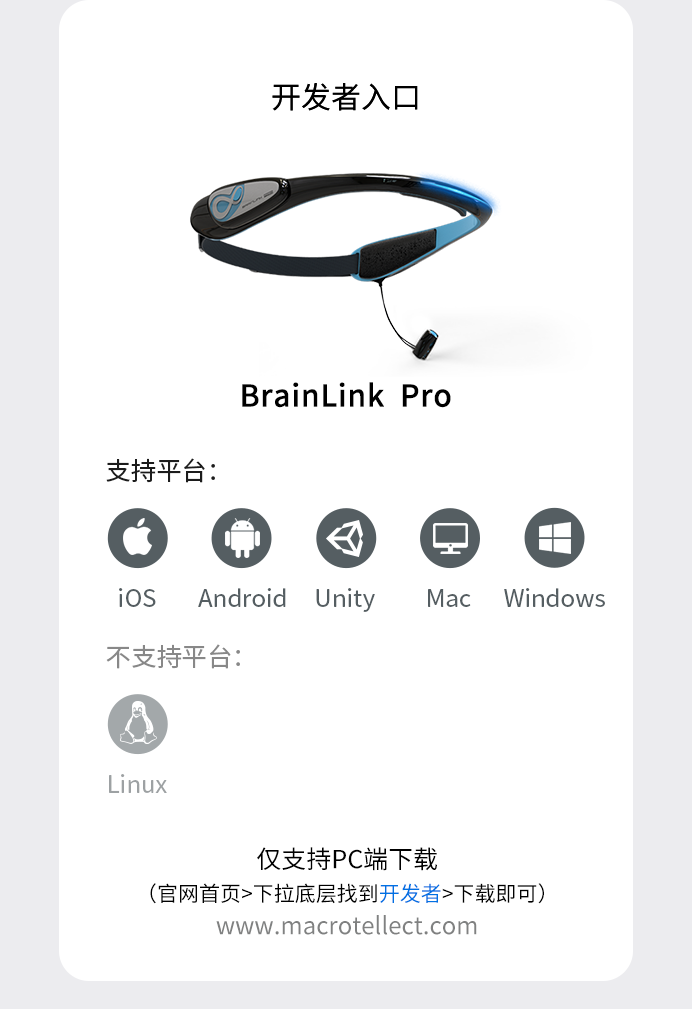
Task: Click the BrainLink Pro product title
Action: coord(346,396)
